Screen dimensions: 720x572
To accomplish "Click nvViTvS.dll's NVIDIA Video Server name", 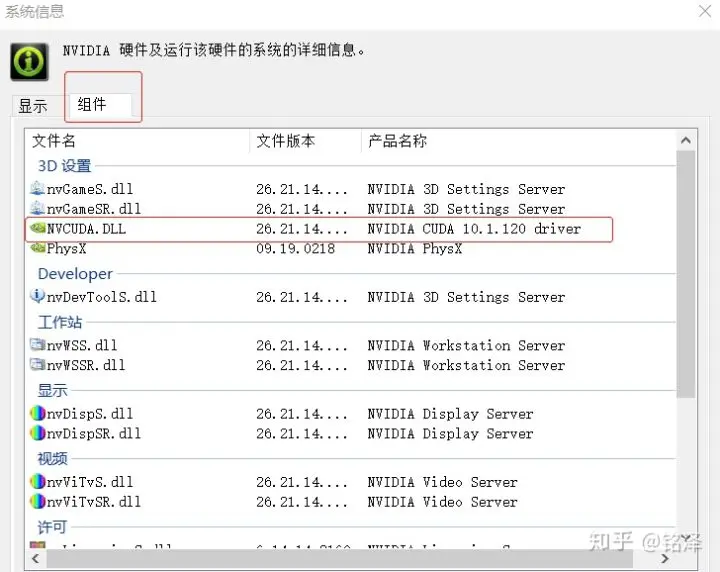I will click(442, 482).
